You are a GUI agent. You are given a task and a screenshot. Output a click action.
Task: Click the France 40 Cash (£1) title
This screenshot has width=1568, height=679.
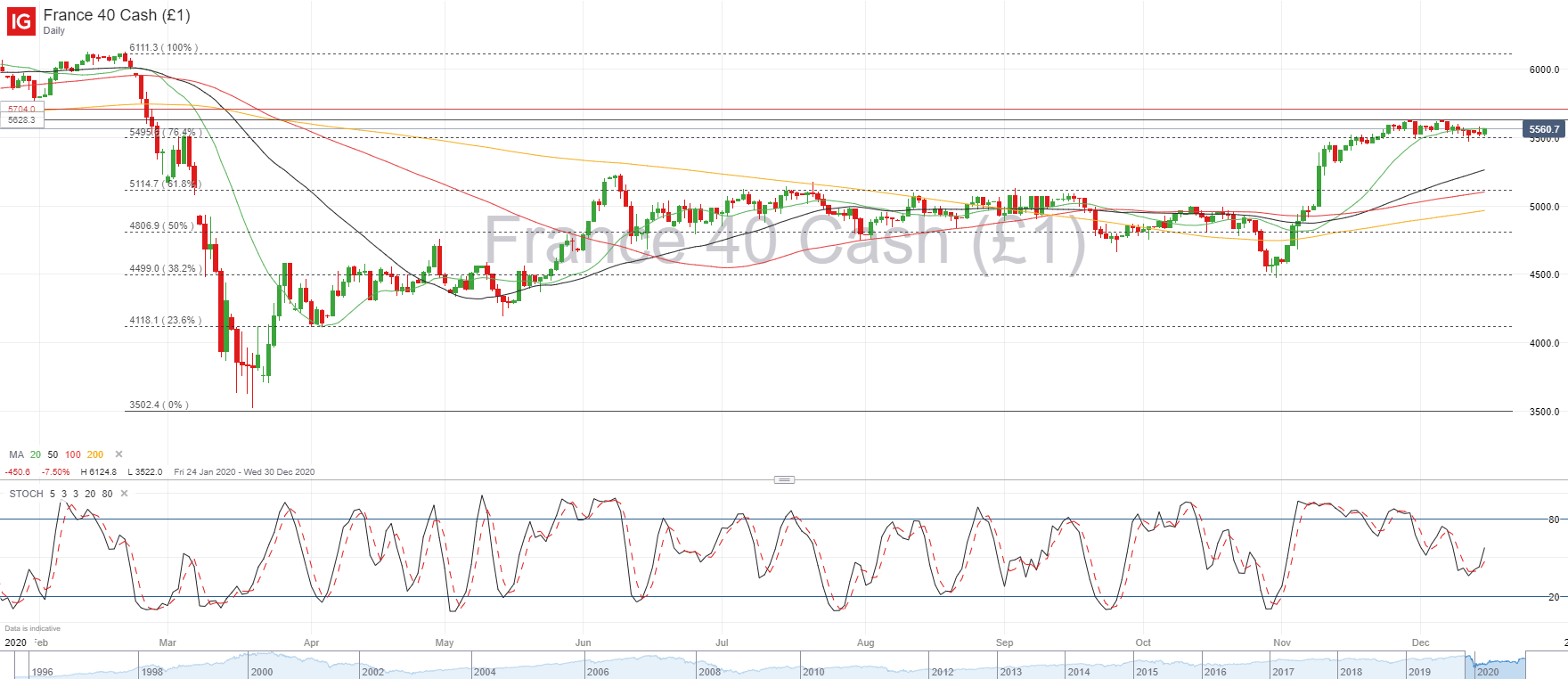[117, 15]
